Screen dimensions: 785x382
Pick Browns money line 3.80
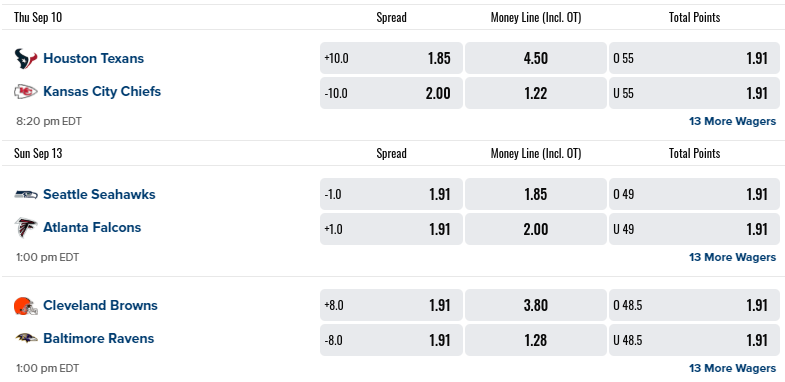536,305
